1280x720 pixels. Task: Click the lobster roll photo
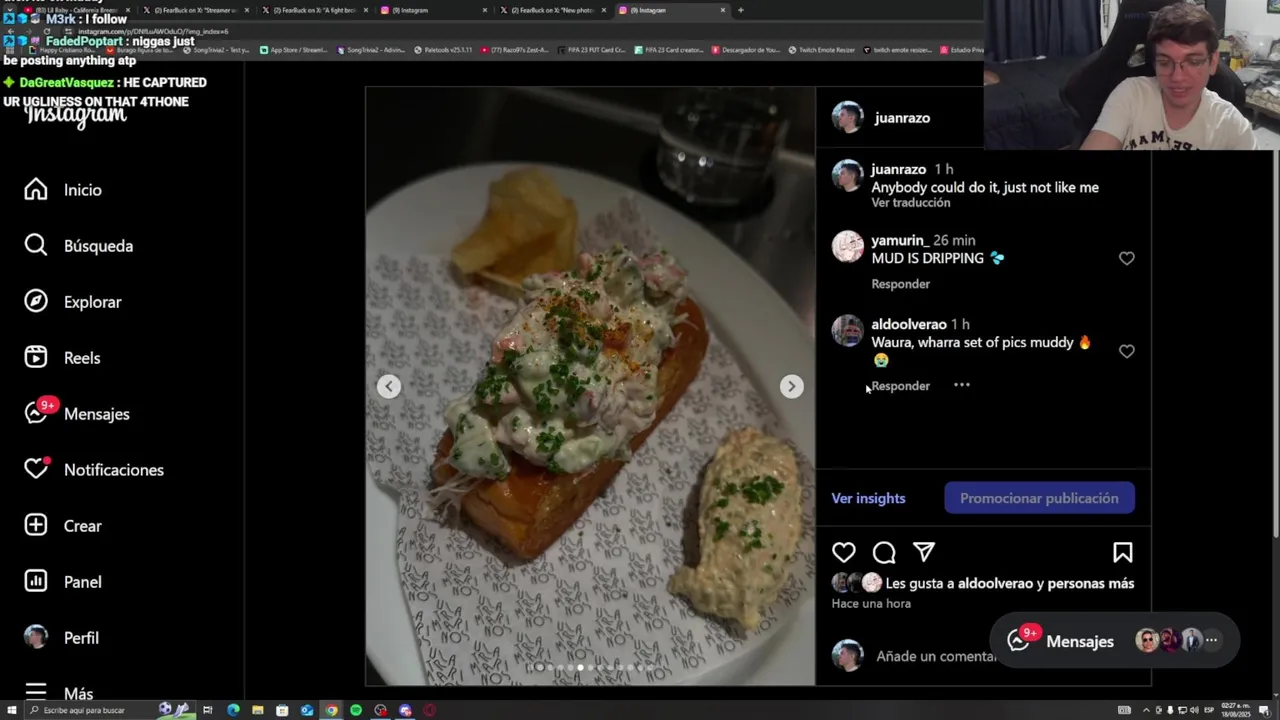pos(590,386)
